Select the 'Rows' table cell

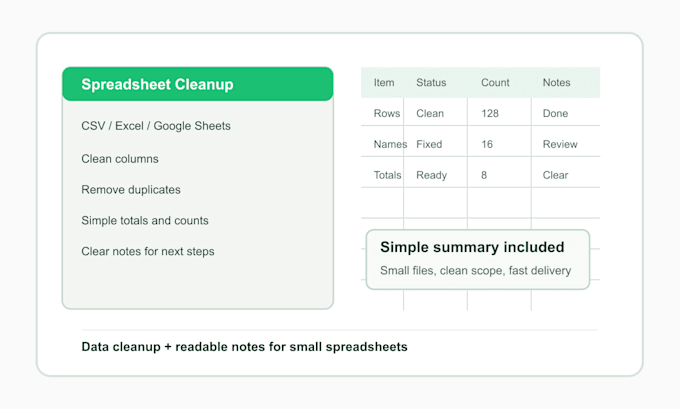[387, 113]
